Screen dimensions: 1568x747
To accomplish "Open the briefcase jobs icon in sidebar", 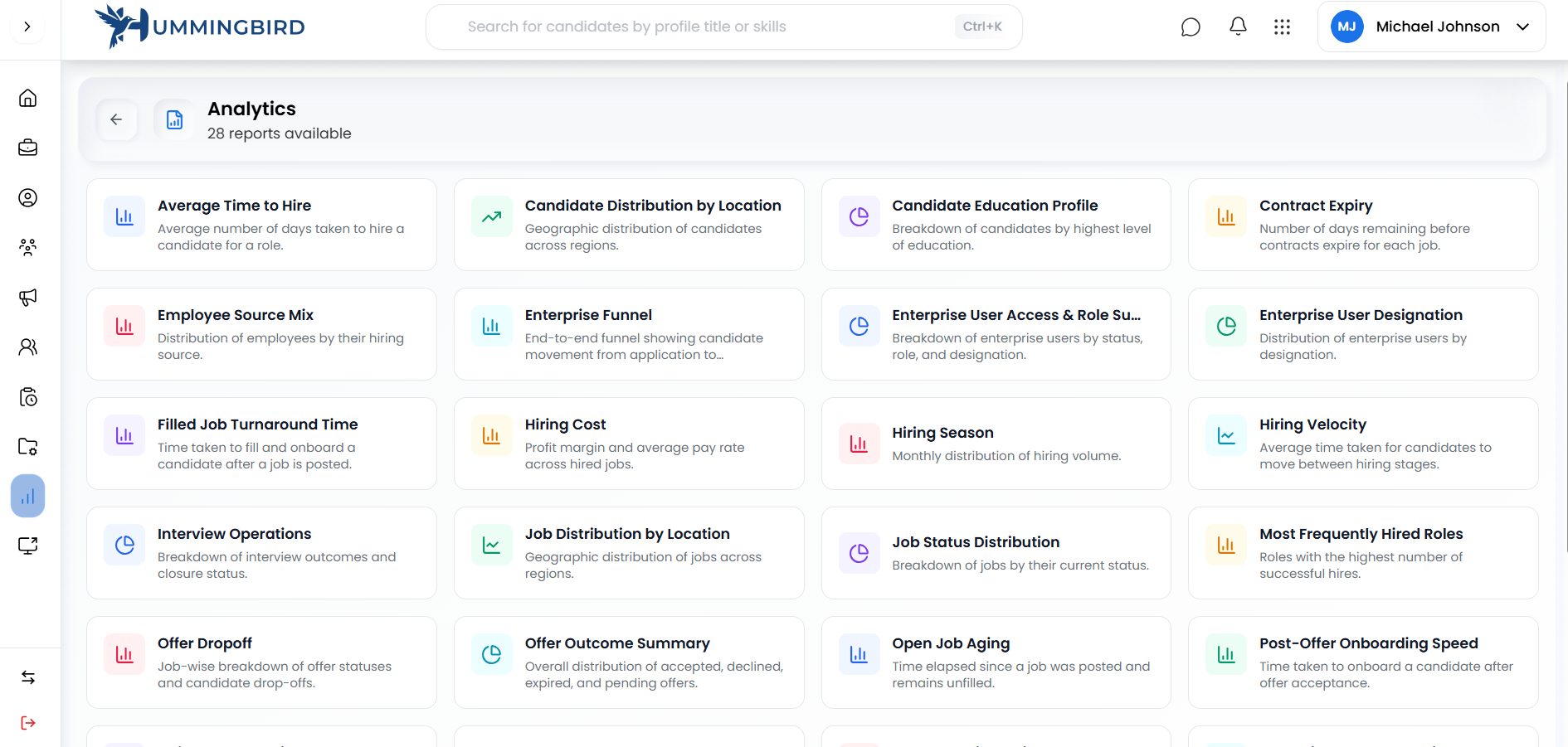I will point(28,148).
